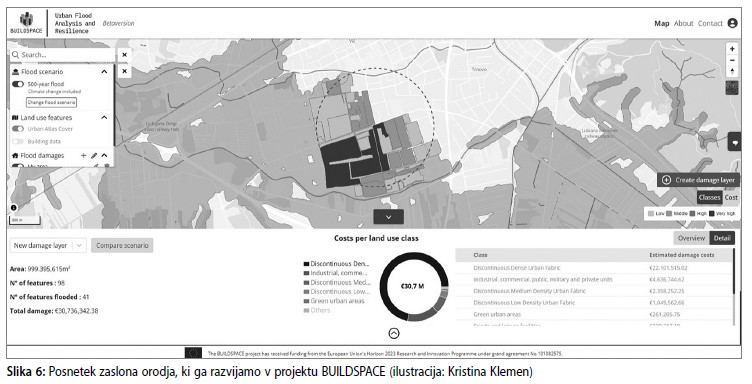Click the compass north arrow icon
Image resolution: width=752 pixels, height=384 pixels.
[732, 72]
